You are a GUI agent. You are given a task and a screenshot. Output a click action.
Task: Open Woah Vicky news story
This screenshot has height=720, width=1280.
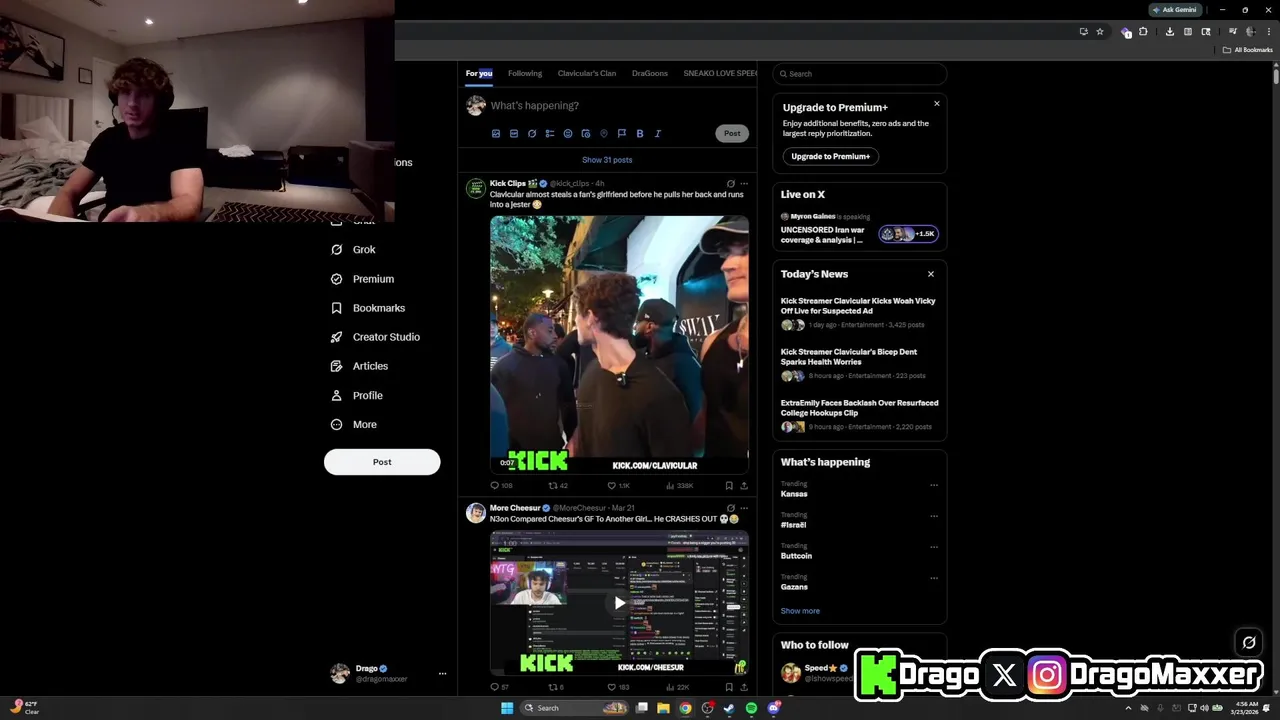860,311
